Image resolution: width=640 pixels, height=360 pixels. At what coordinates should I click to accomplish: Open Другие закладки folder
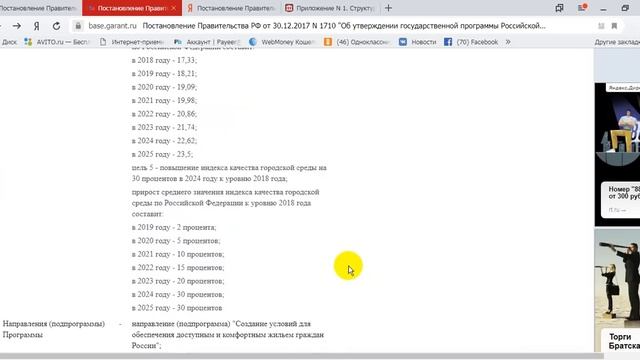point(617,42)
